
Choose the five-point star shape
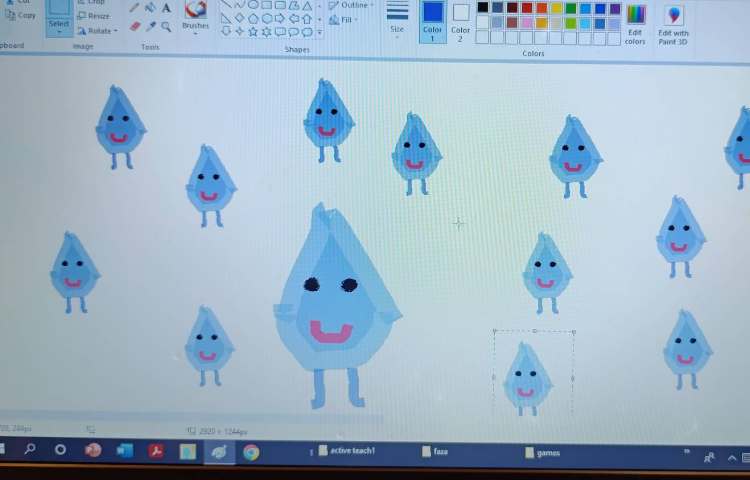(x=252, y=32)
